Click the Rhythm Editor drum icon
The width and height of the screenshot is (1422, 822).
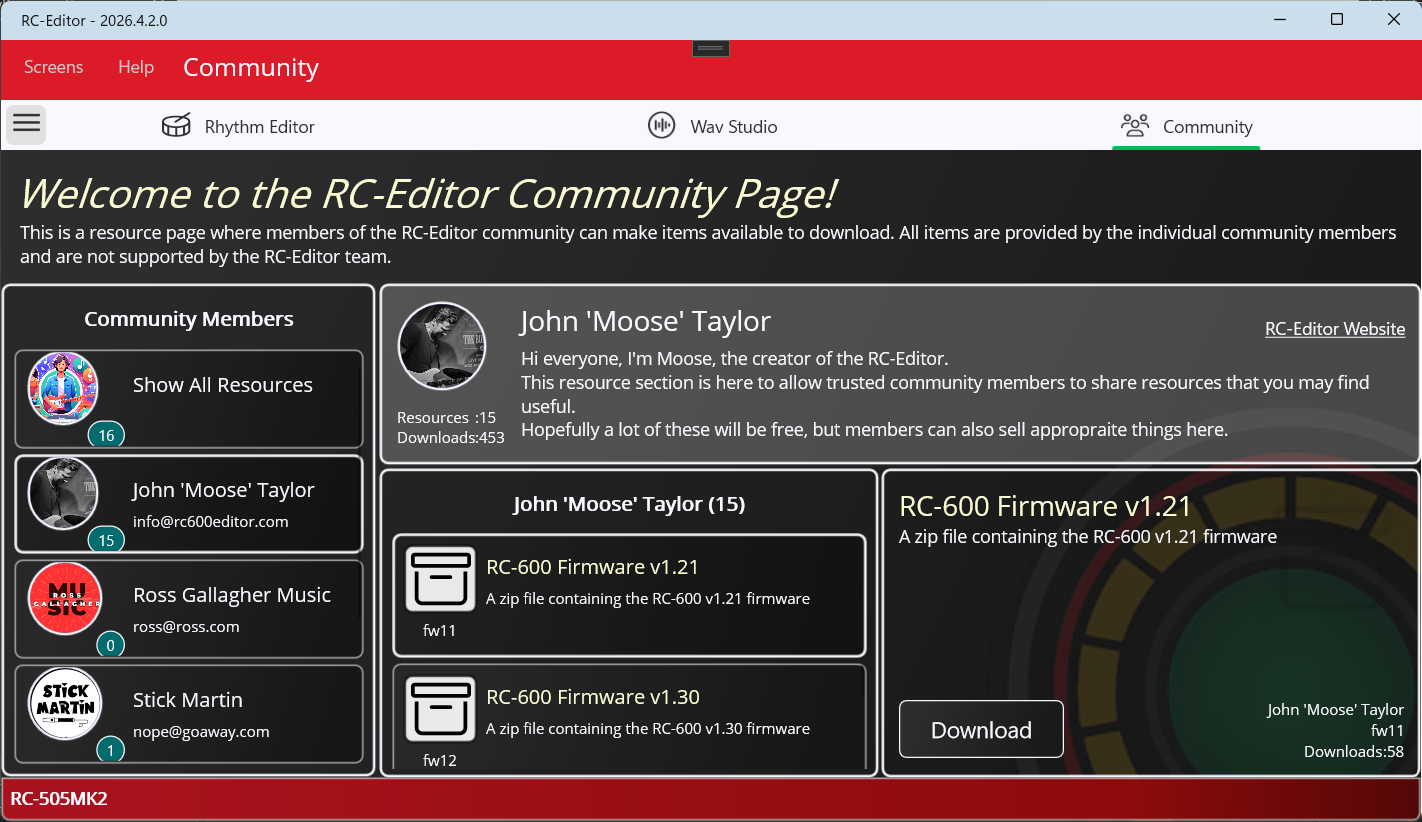click(x=176, y=126)
